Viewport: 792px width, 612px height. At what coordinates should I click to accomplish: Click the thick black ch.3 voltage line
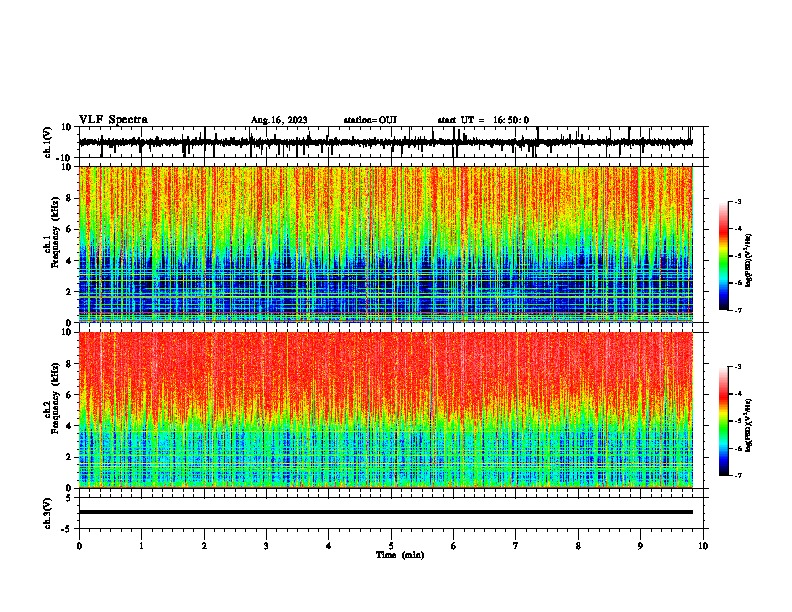pos(386,512)
